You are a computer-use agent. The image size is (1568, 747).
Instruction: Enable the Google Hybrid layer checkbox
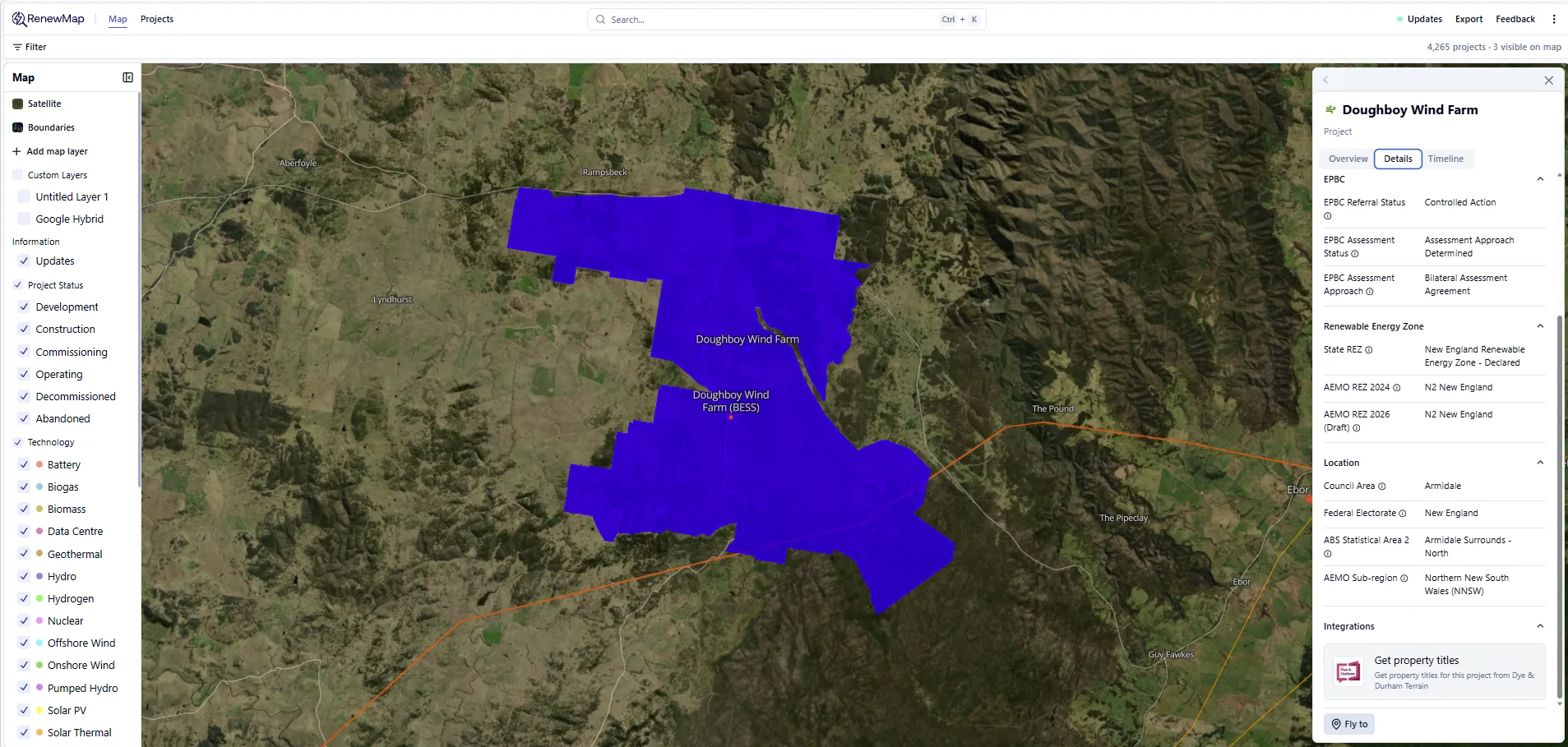pos(24,219)
